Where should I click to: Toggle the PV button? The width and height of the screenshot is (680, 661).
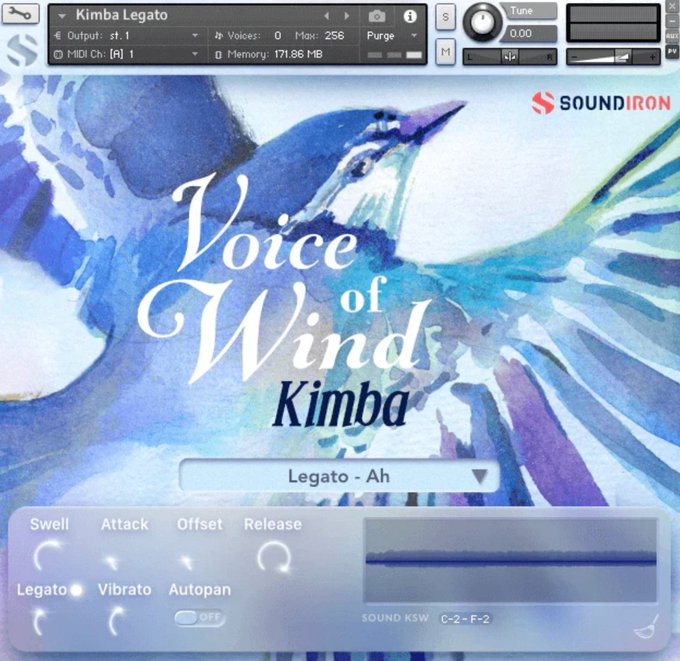(x=672, y=52)
